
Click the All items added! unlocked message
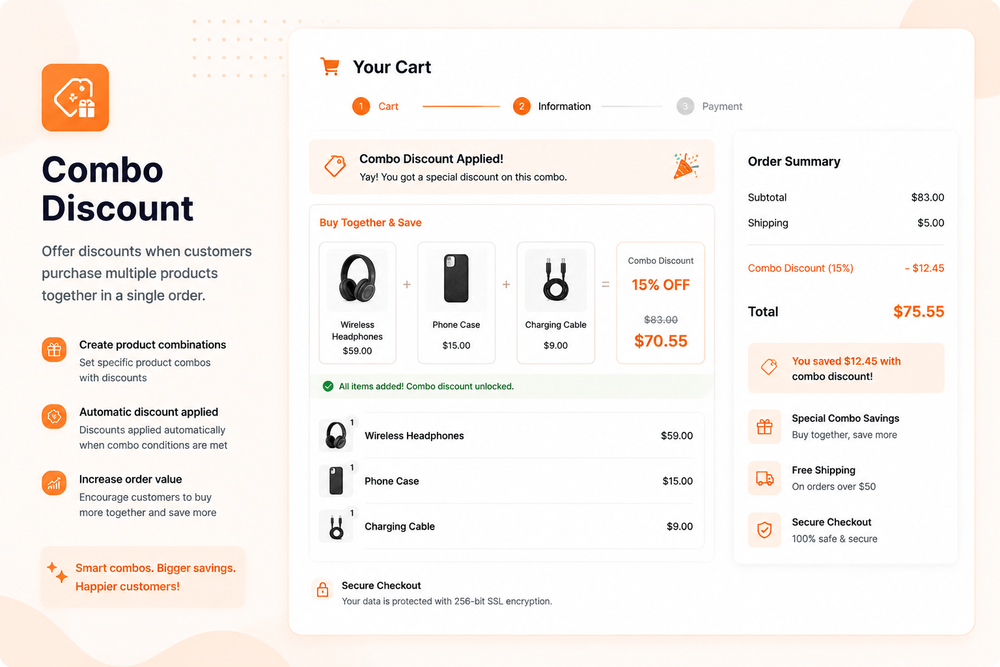[426, 386]
